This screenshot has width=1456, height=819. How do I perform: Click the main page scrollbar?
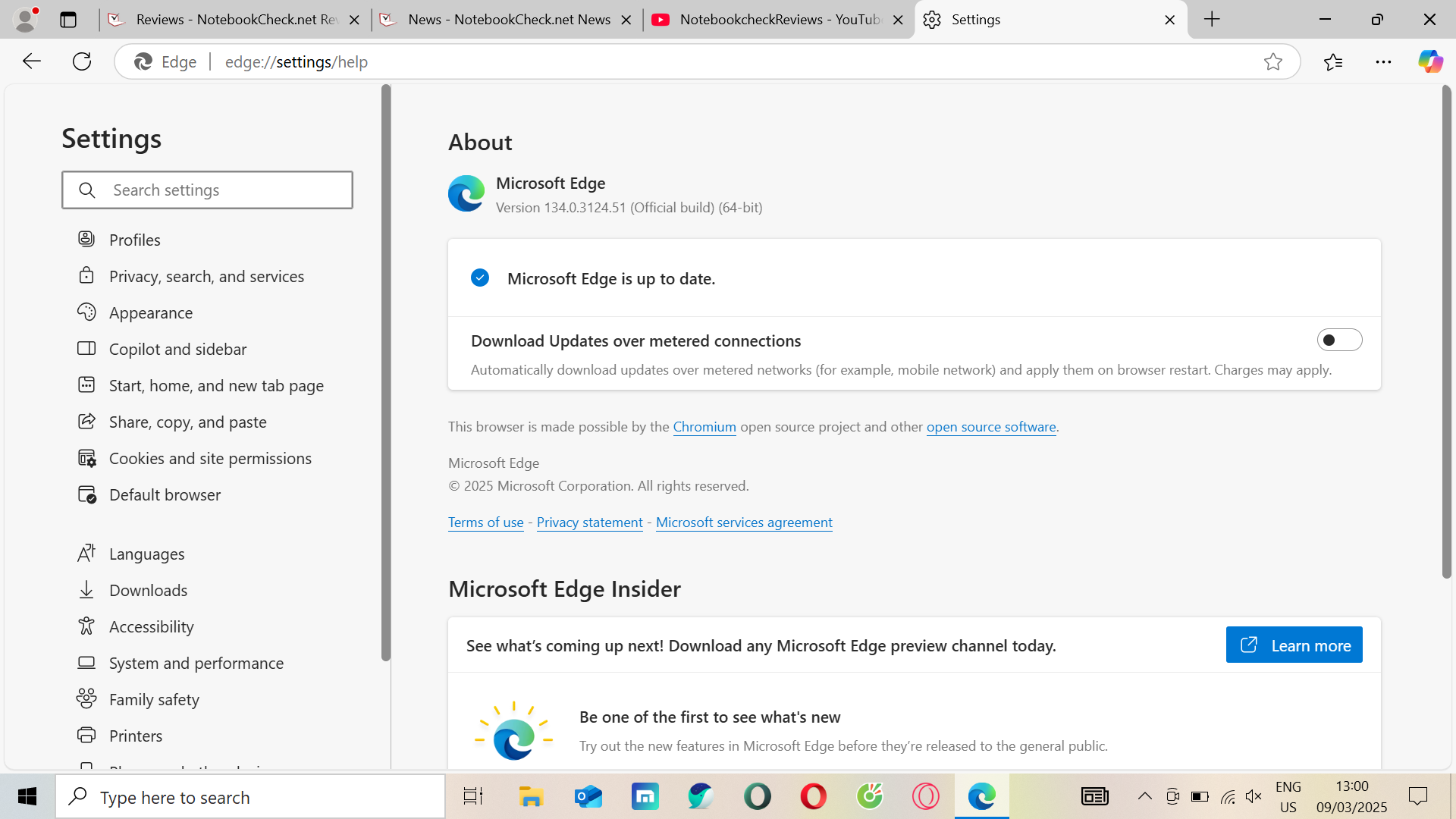tap(1446, 331)
